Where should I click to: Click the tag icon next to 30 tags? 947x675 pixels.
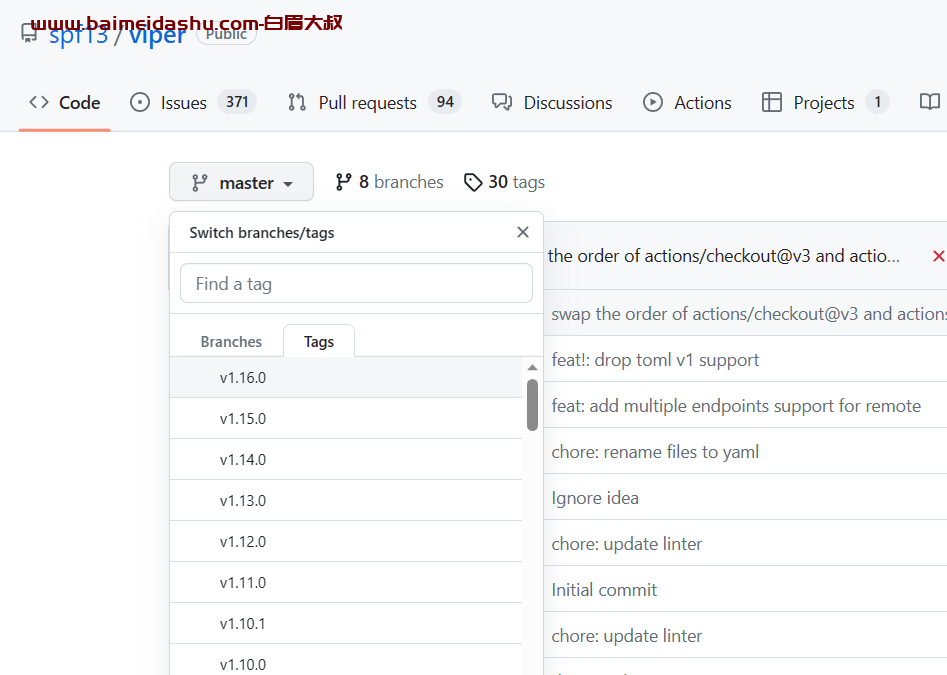pos(473,182)
